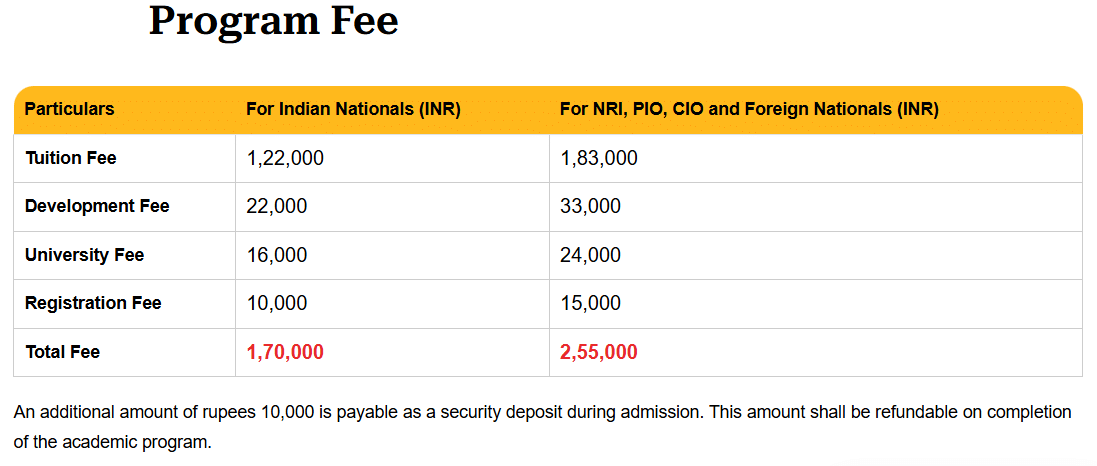Click the red 1,70,000 total amount
Screen dimensions: 1097x466
click(x=285, y=352)
